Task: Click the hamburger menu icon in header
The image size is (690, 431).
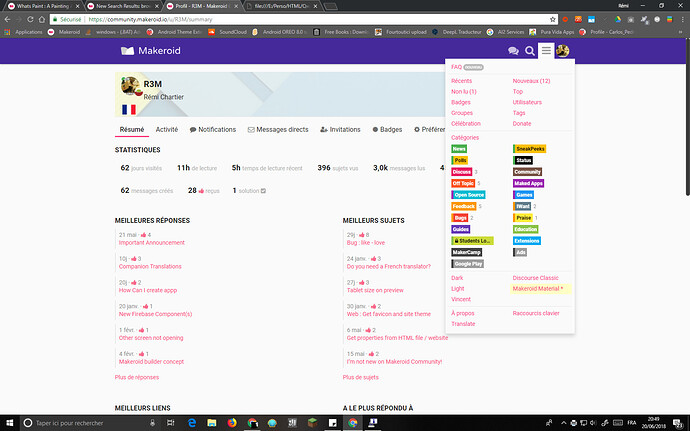Action: [546, 51]
